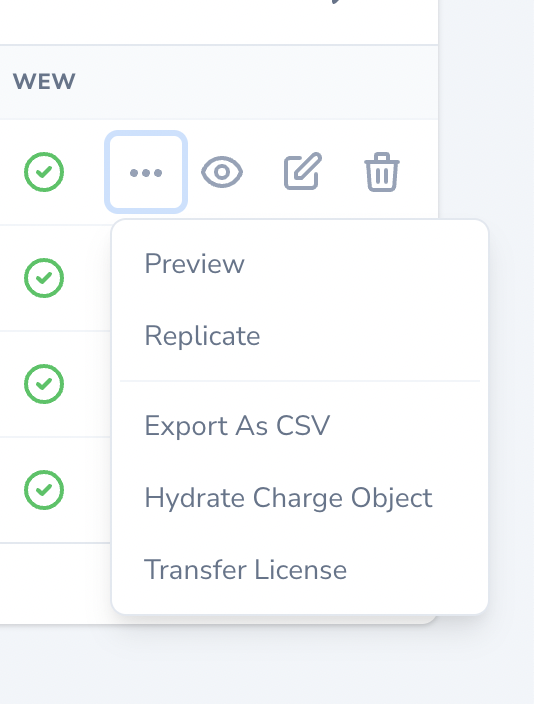Click empty first-row space after trash icon
Image resolution: width=534 pixels, height=704 pixels.
click(x=420, y=172)
